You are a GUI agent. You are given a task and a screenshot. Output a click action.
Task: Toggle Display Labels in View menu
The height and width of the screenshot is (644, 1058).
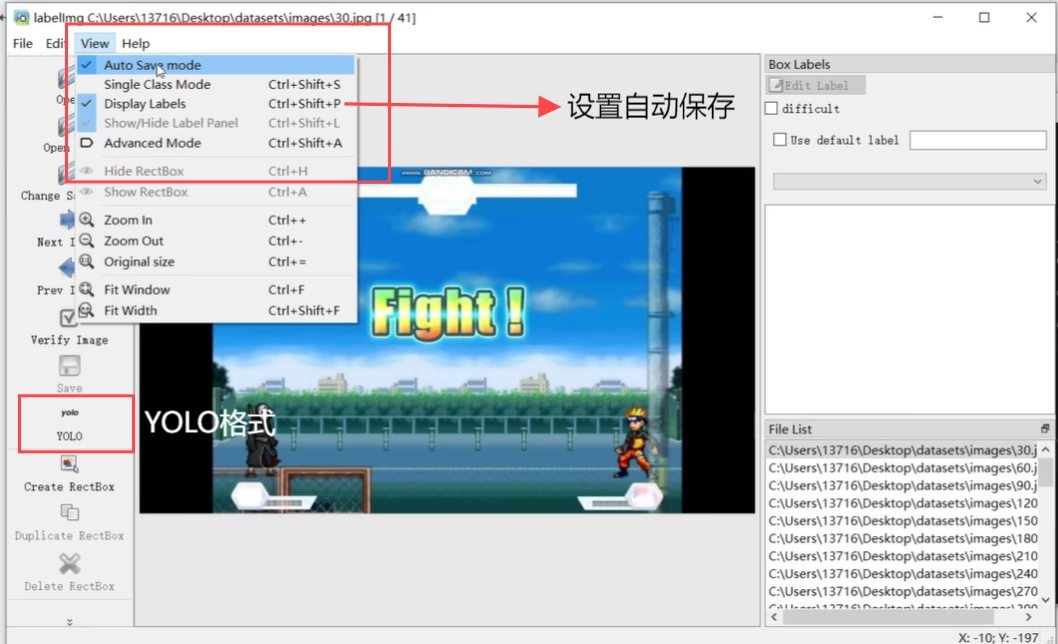pyautogui.click(x=145, y=104)
